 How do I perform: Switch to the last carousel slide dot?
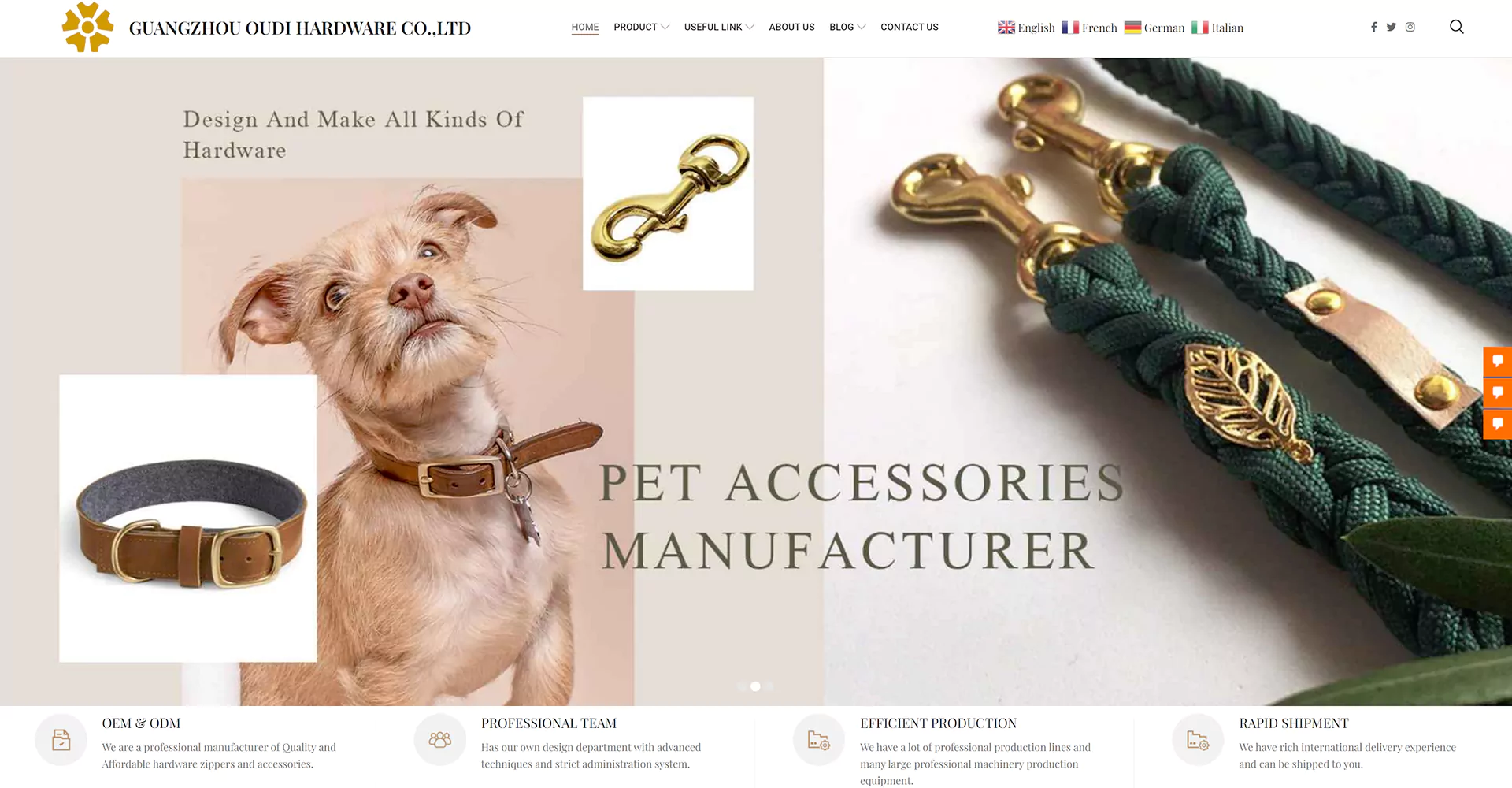(769, 686)
